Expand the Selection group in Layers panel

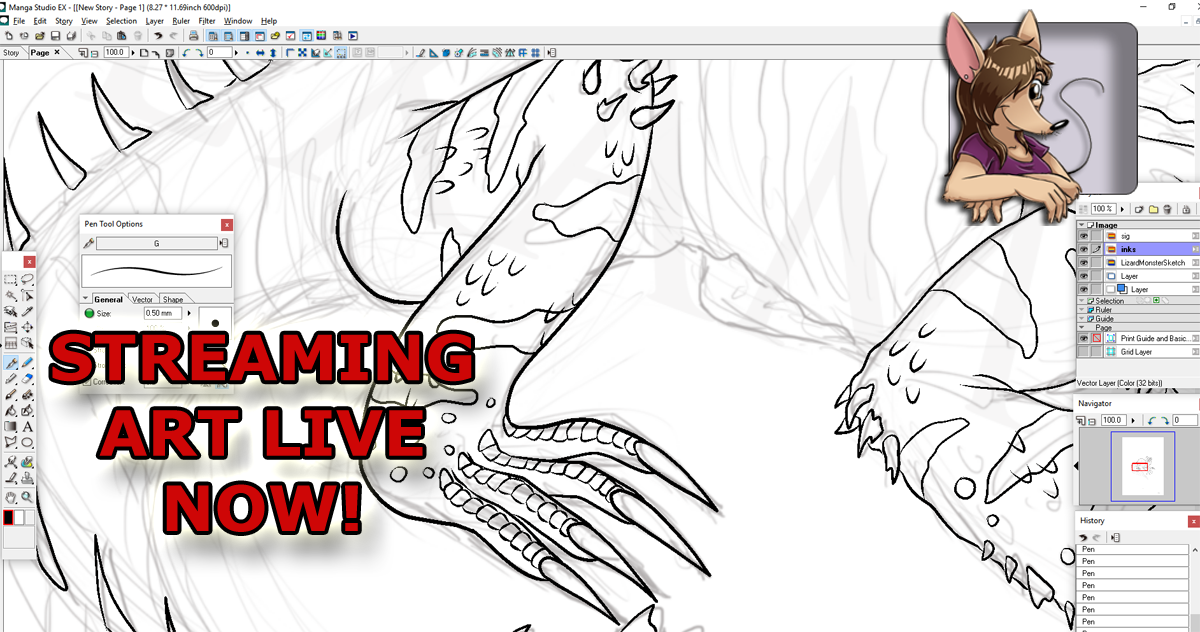(x=1081, y=301)
